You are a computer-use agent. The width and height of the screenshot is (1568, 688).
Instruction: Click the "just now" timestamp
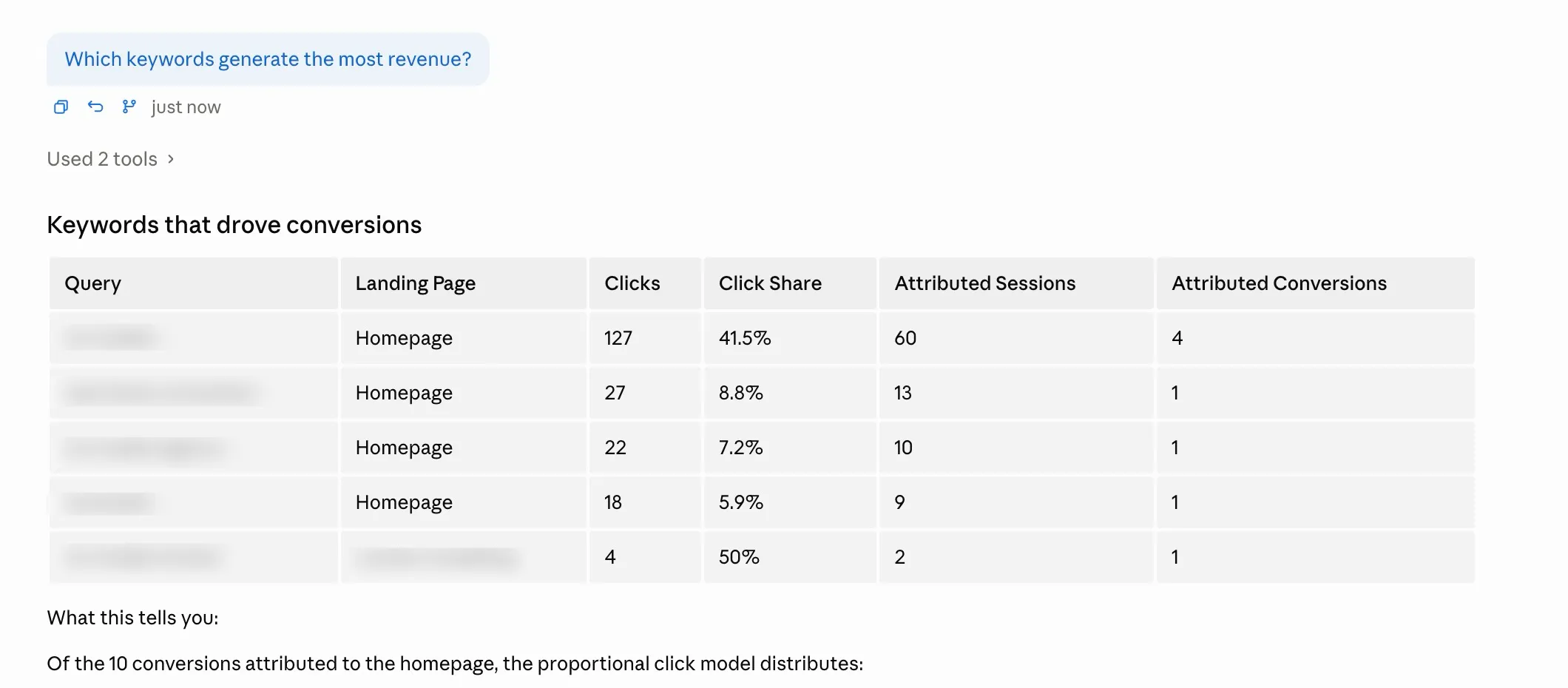pyautogui.click(x=186, y=107)
